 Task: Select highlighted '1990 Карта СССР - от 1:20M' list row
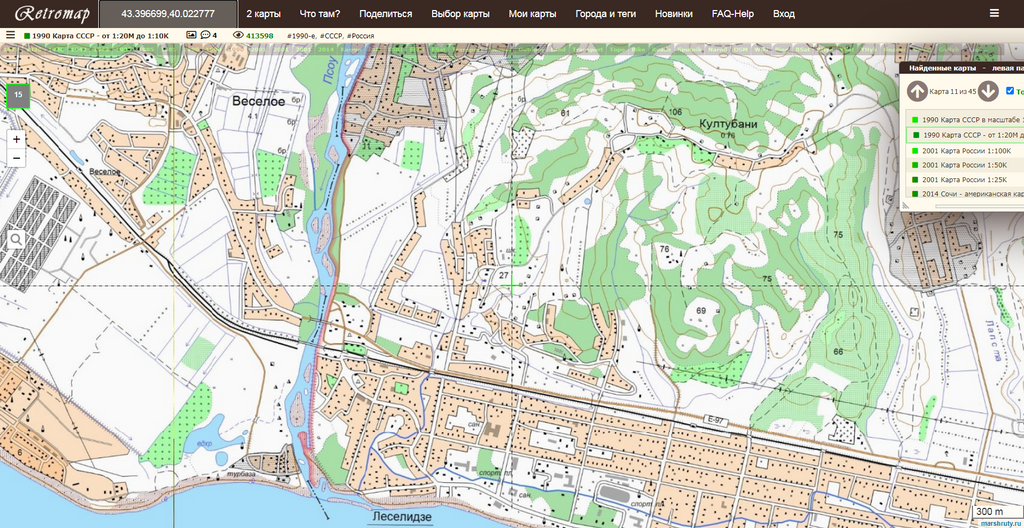[x=965, y=135]
